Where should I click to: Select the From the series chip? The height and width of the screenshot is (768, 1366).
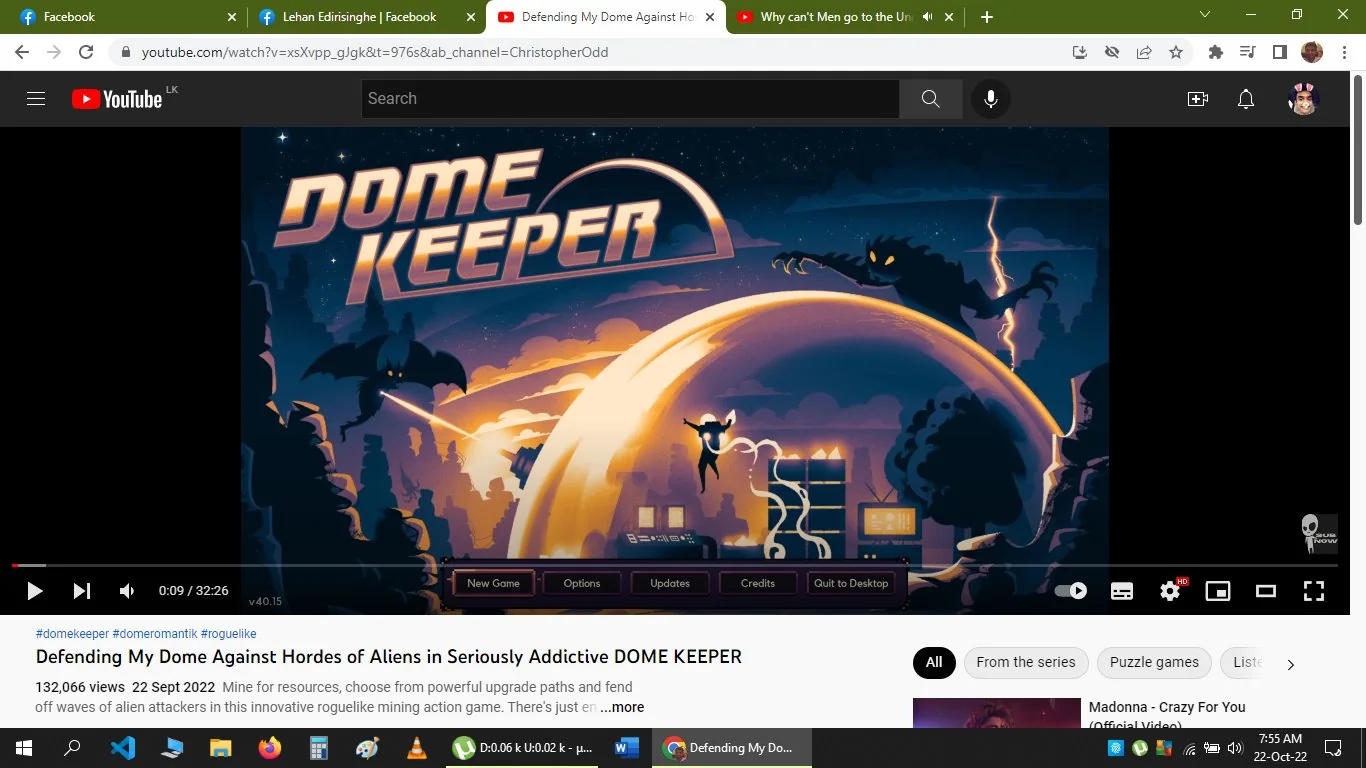tap(1026, 662)
